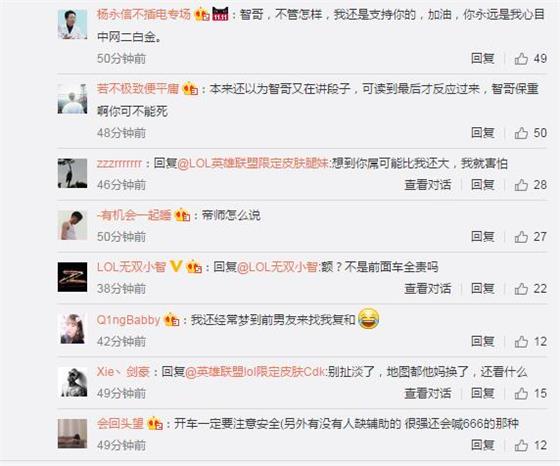Click thumbs-up on the 50-like comment
The image size is (560, 466).
tap(521, 133)
